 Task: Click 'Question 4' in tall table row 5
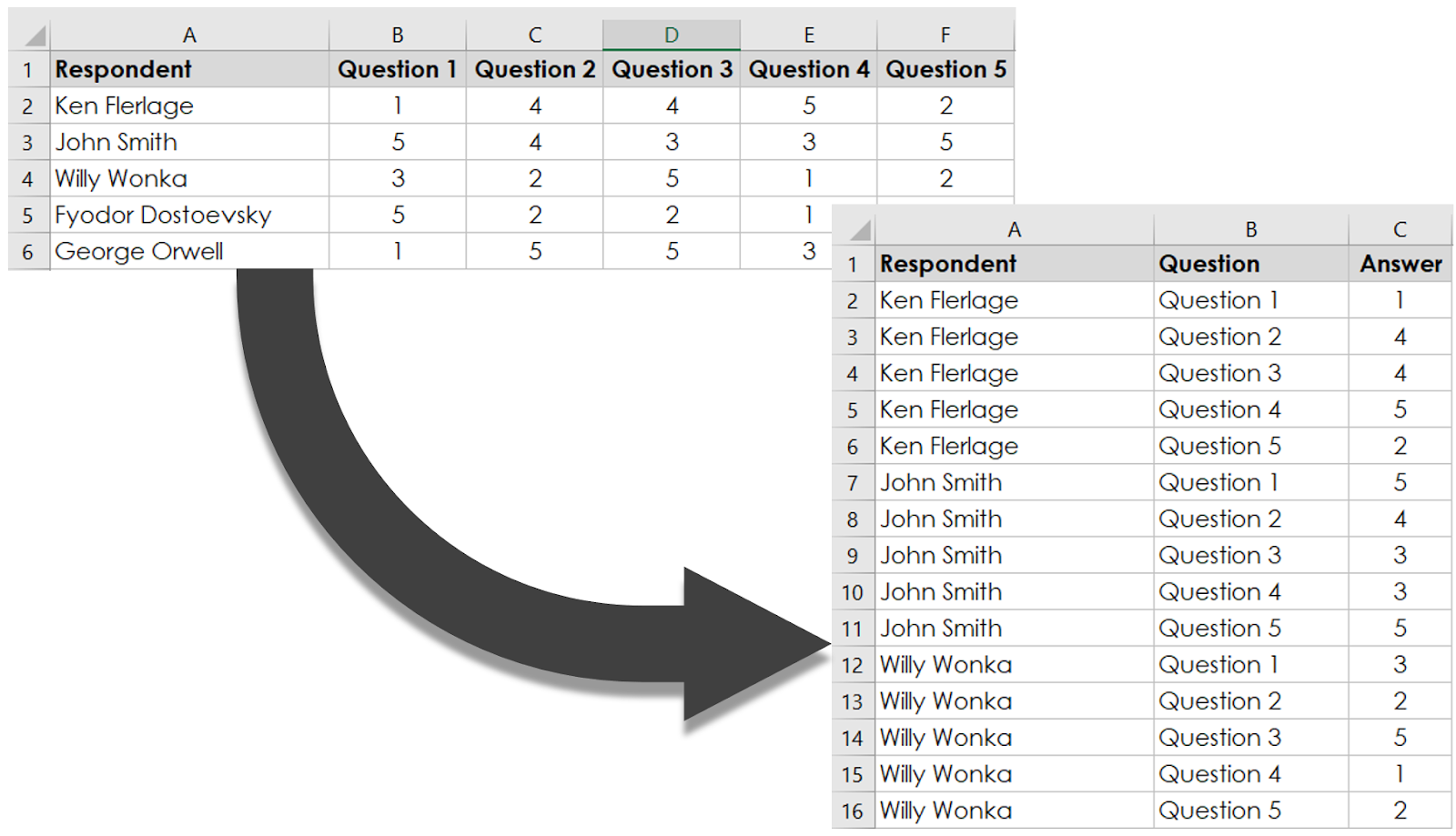1251,409
